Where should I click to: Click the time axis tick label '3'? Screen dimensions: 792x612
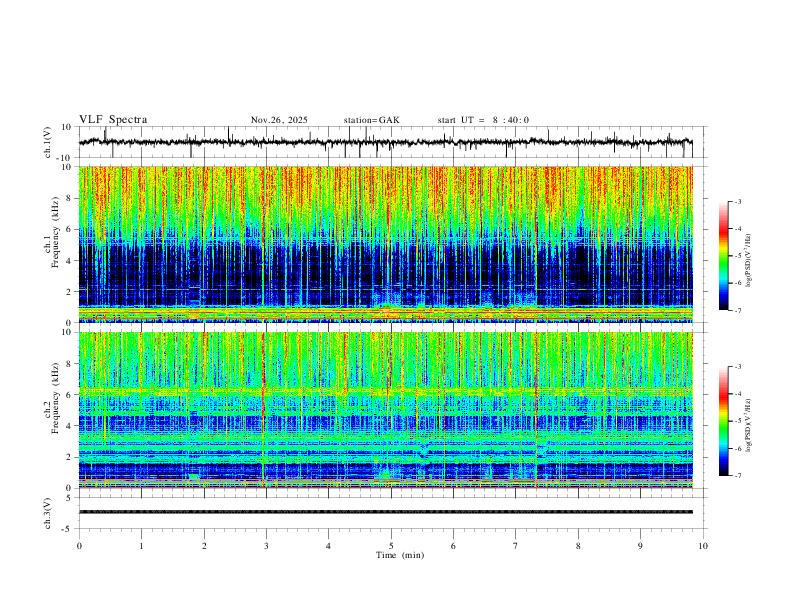pyautogui.click(x=266, y=546)
